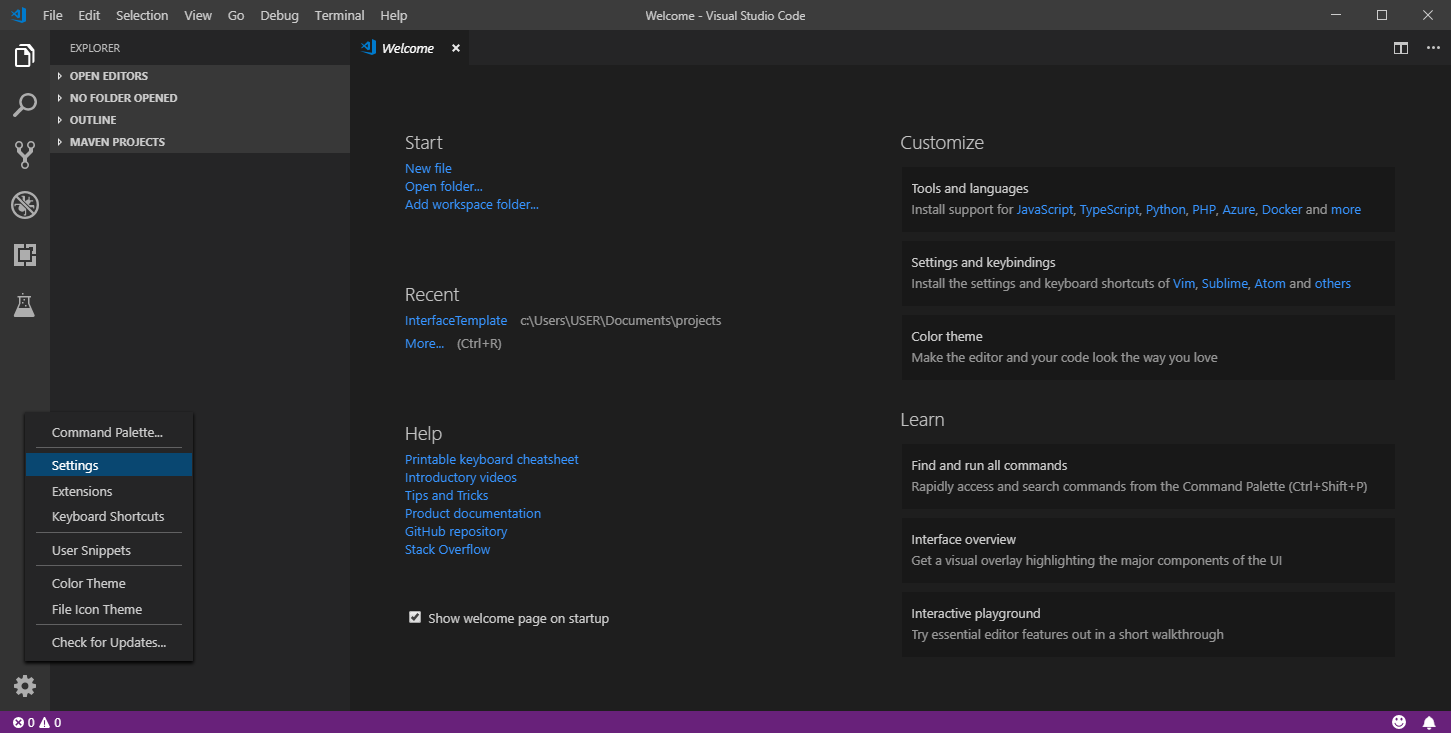Close the Welcome tab
This screenshot has width=1451, height=733.
point(456,48)
